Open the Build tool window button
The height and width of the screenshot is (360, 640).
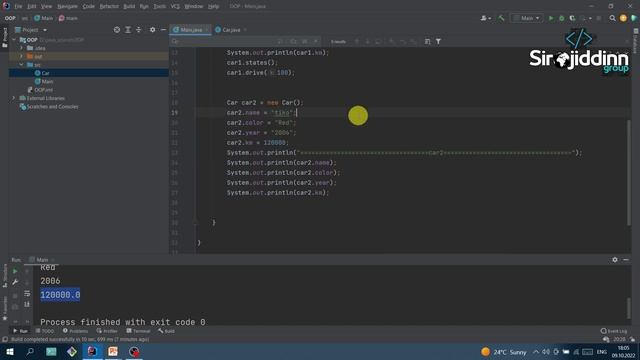pos(167,331)
